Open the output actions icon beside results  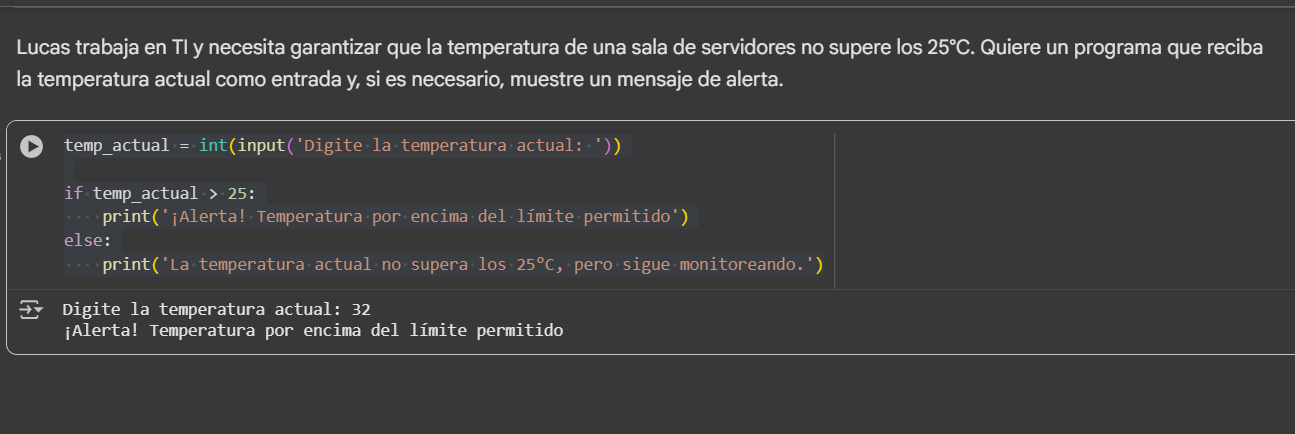click(x=32, y=311)
